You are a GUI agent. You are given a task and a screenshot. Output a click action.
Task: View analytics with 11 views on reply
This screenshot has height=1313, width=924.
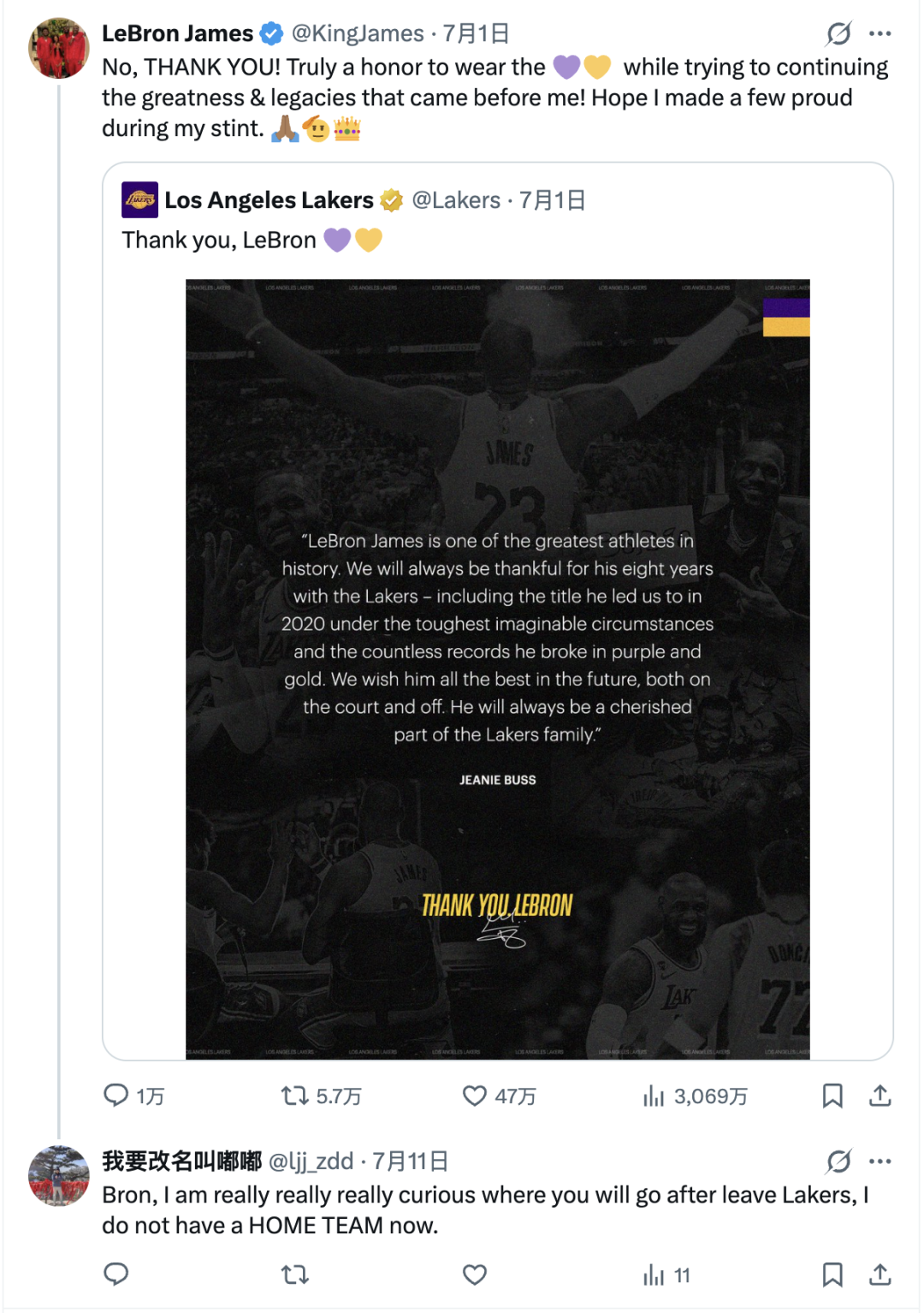click(x=666, y=1274)
